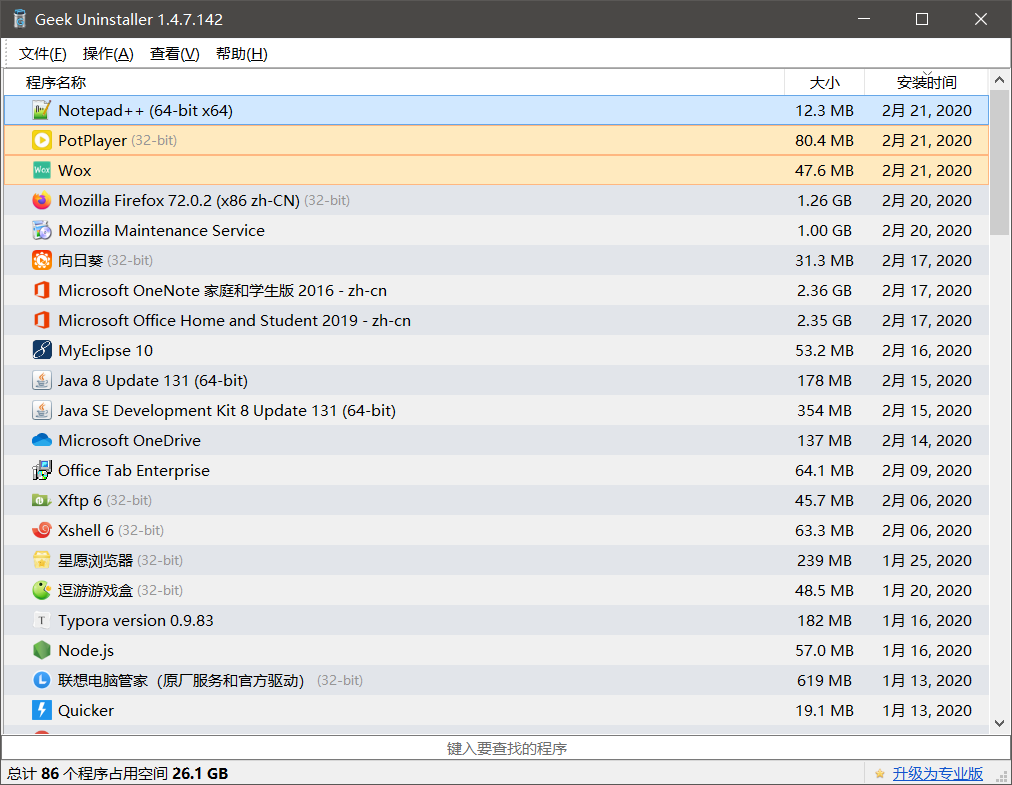The width and height of the screenshot is (1012, 785).
Task: Open the 文件(F) menu
Action: coord(43,54)
